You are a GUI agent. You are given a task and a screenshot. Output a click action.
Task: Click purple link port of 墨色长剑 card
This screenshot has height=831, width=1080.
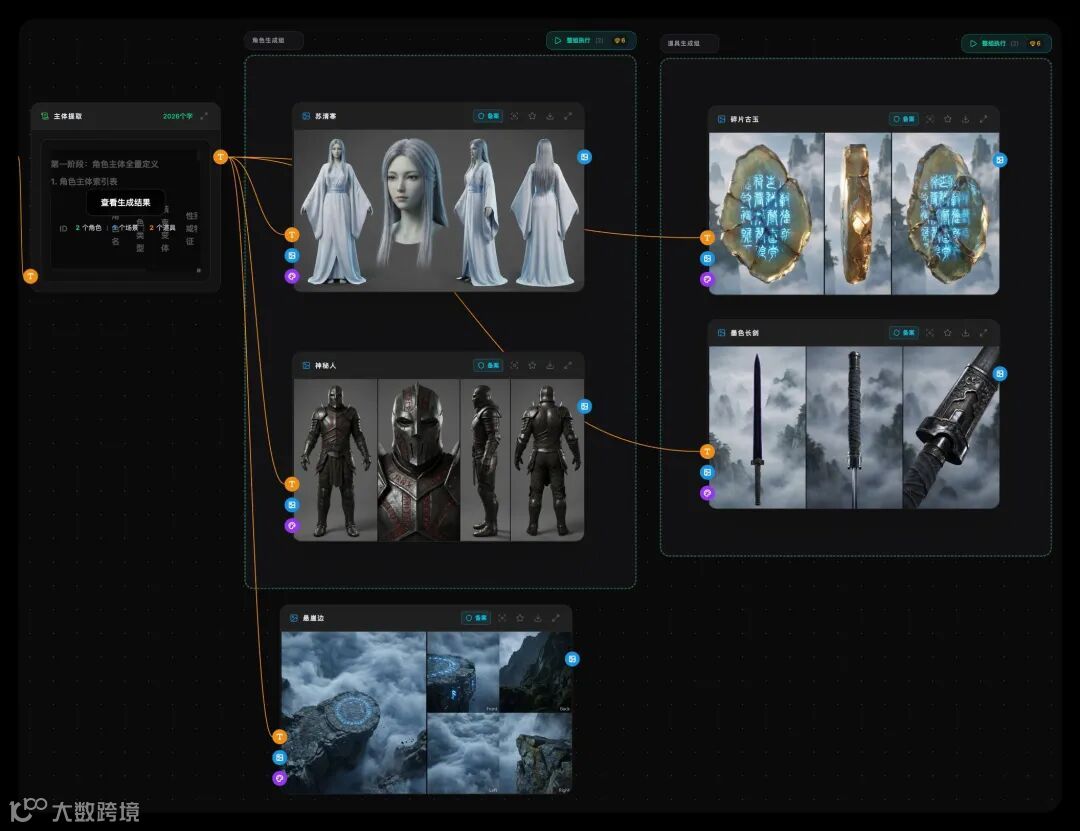[x=707, y=493]
